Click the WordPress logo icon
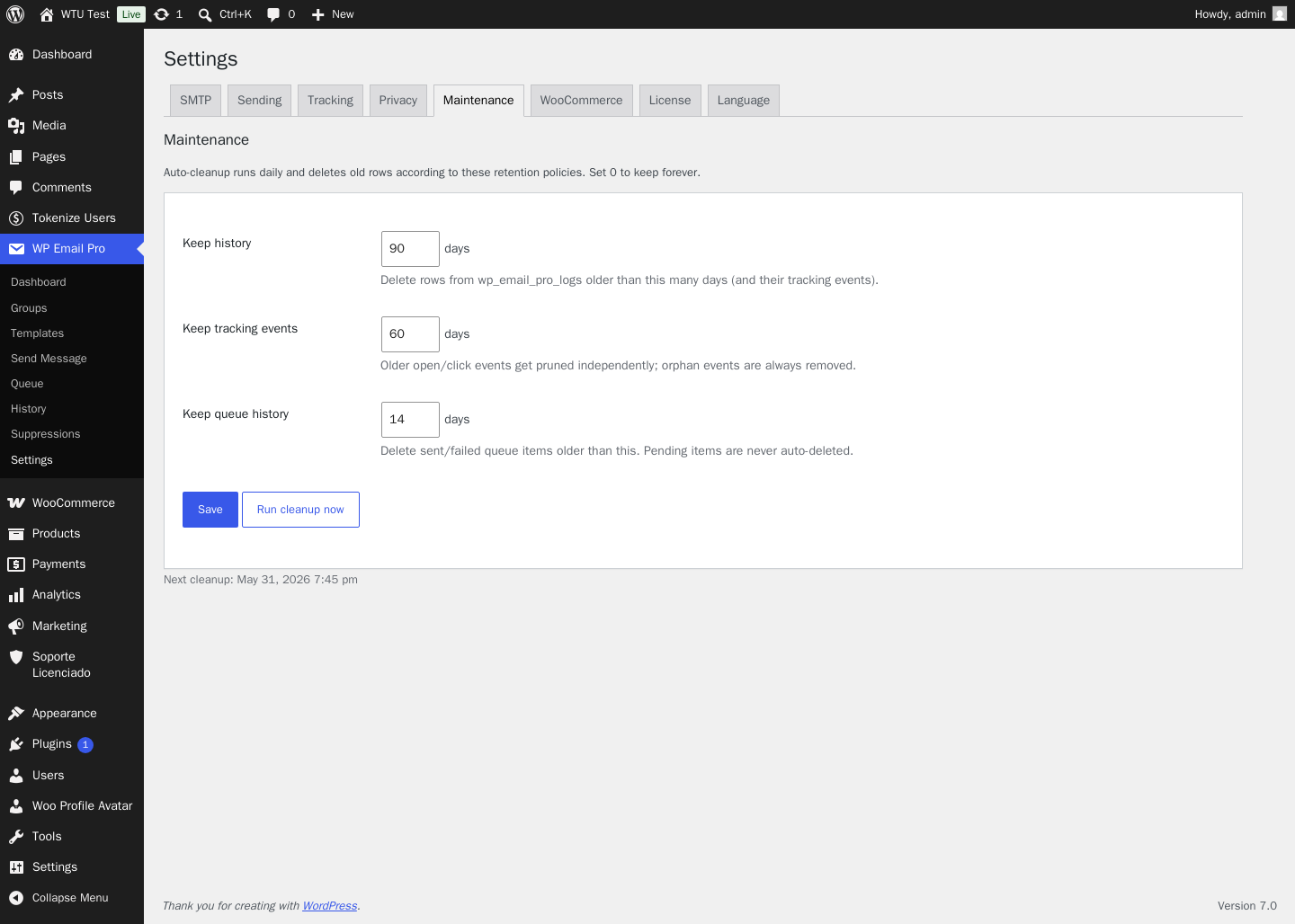Viewport: 1295px width, 924px height. click(15, 14)
